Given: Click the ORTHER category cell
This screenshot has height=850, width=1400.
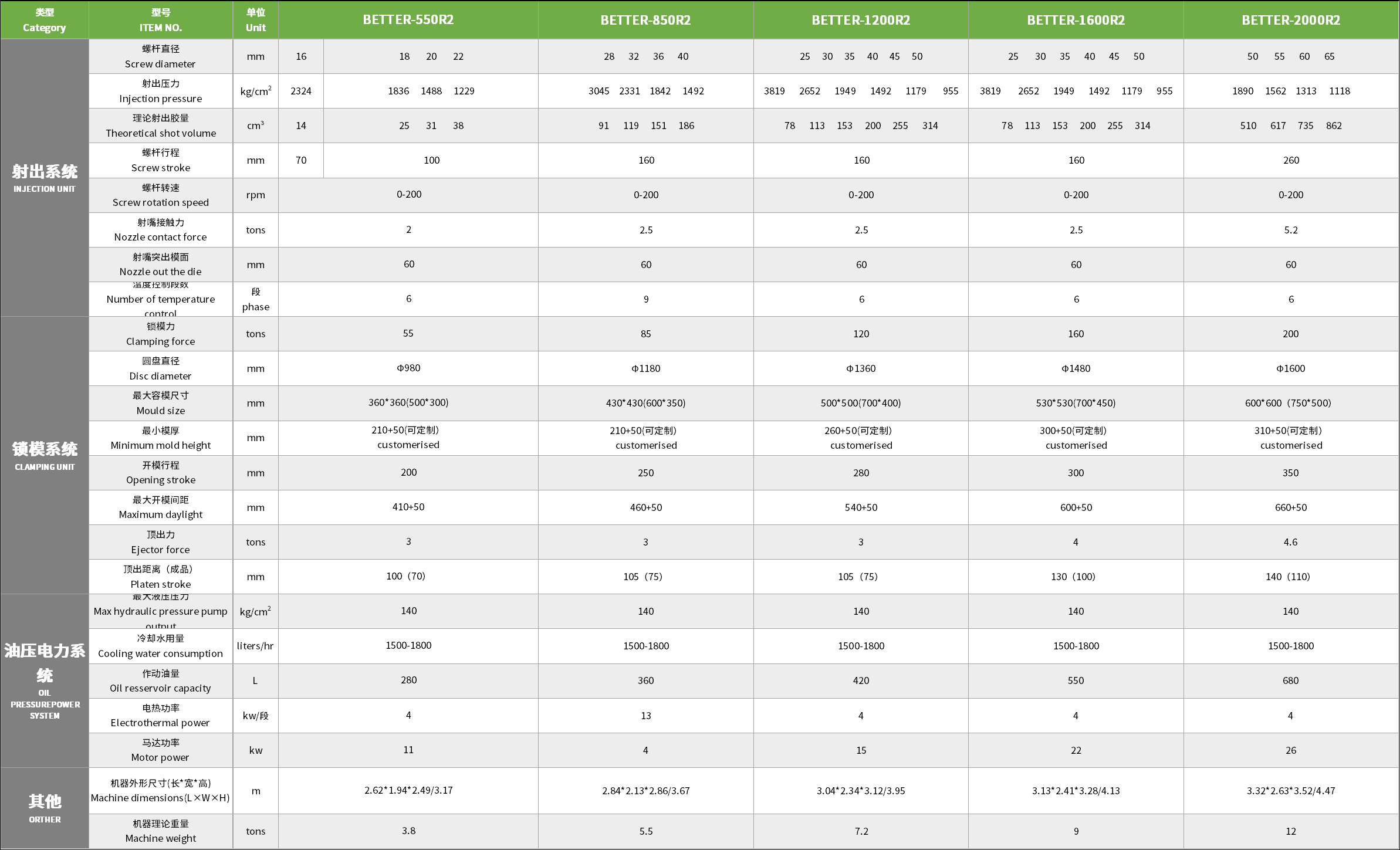Looking at the screenshot, I should click(45, 808).
